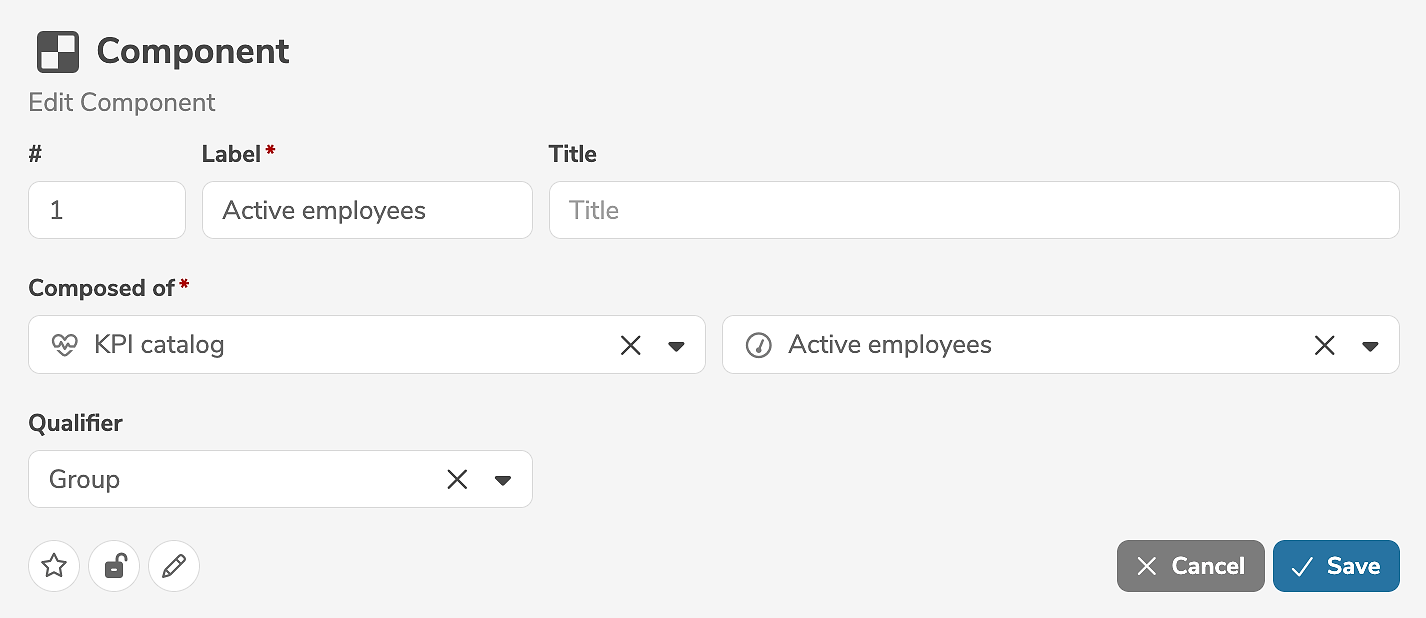The width and height of the screenshot is (1426, 618).
Task: Clear the Active employees KPI selection
Action: [x=1324, y=345]
